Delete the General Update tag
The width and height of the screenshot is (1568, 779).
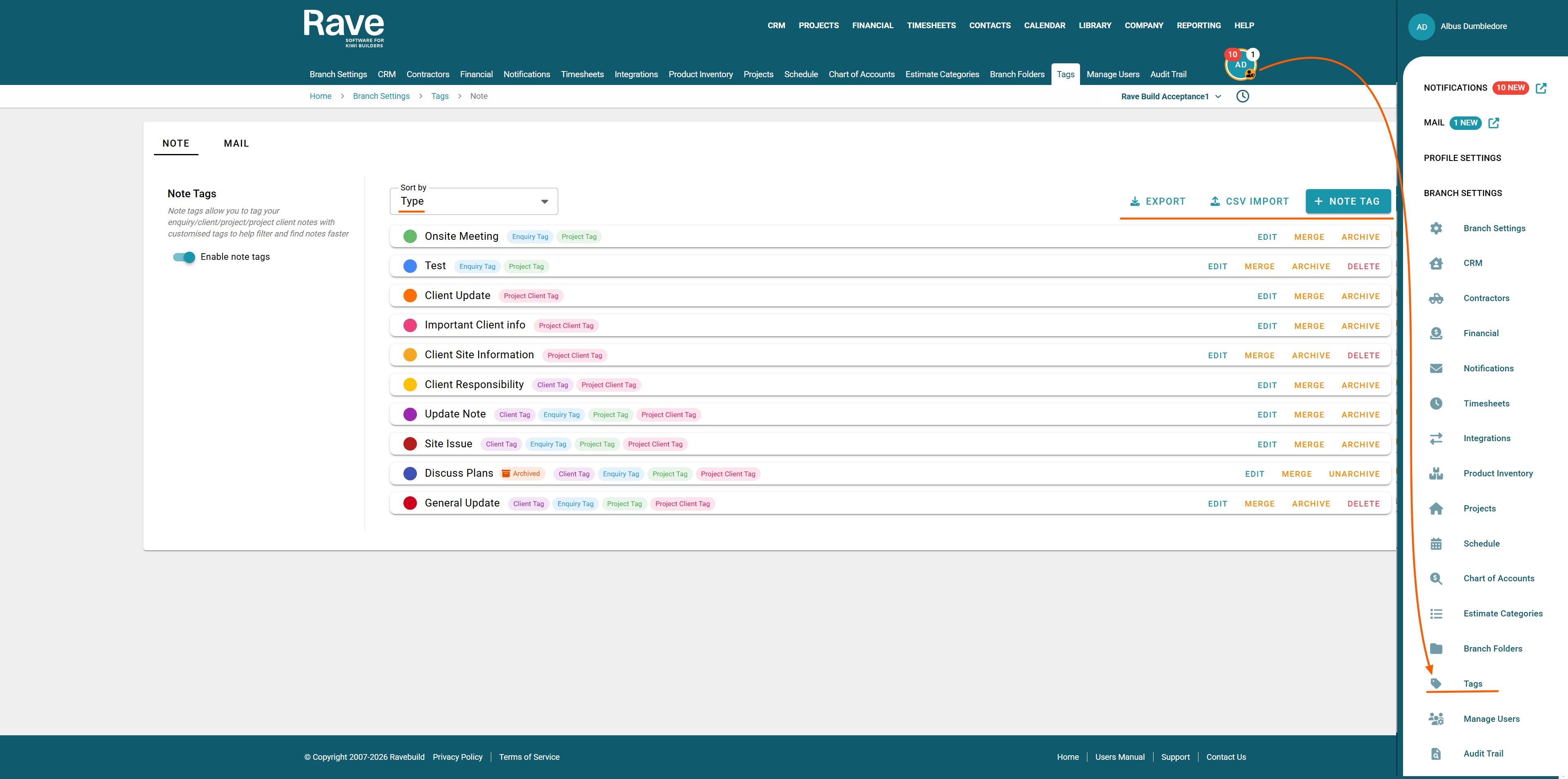1363,504
